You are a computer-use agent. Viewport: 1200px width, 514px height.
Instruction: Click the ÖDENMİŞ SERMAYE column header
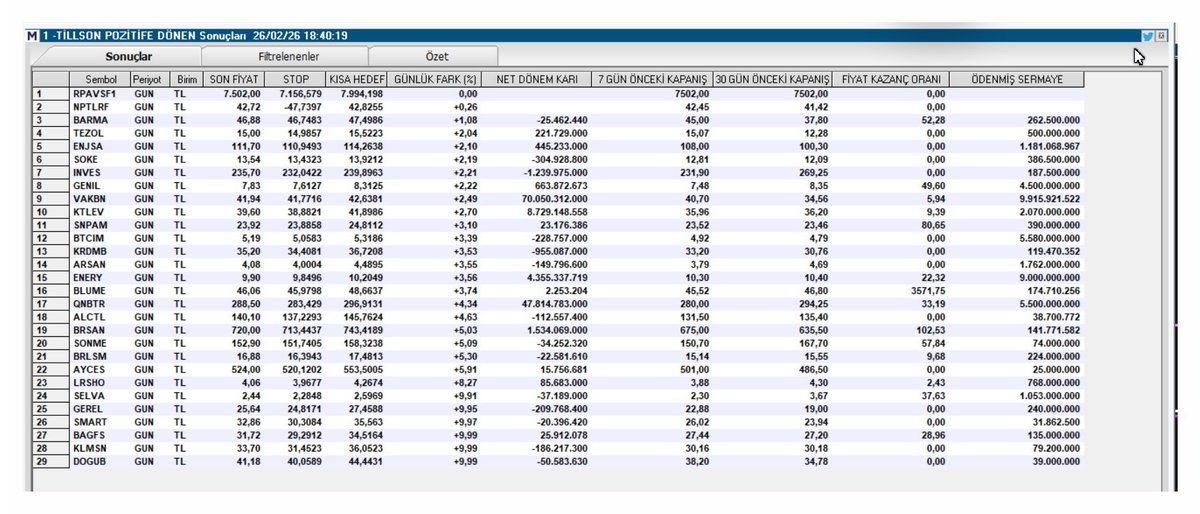1014,79
